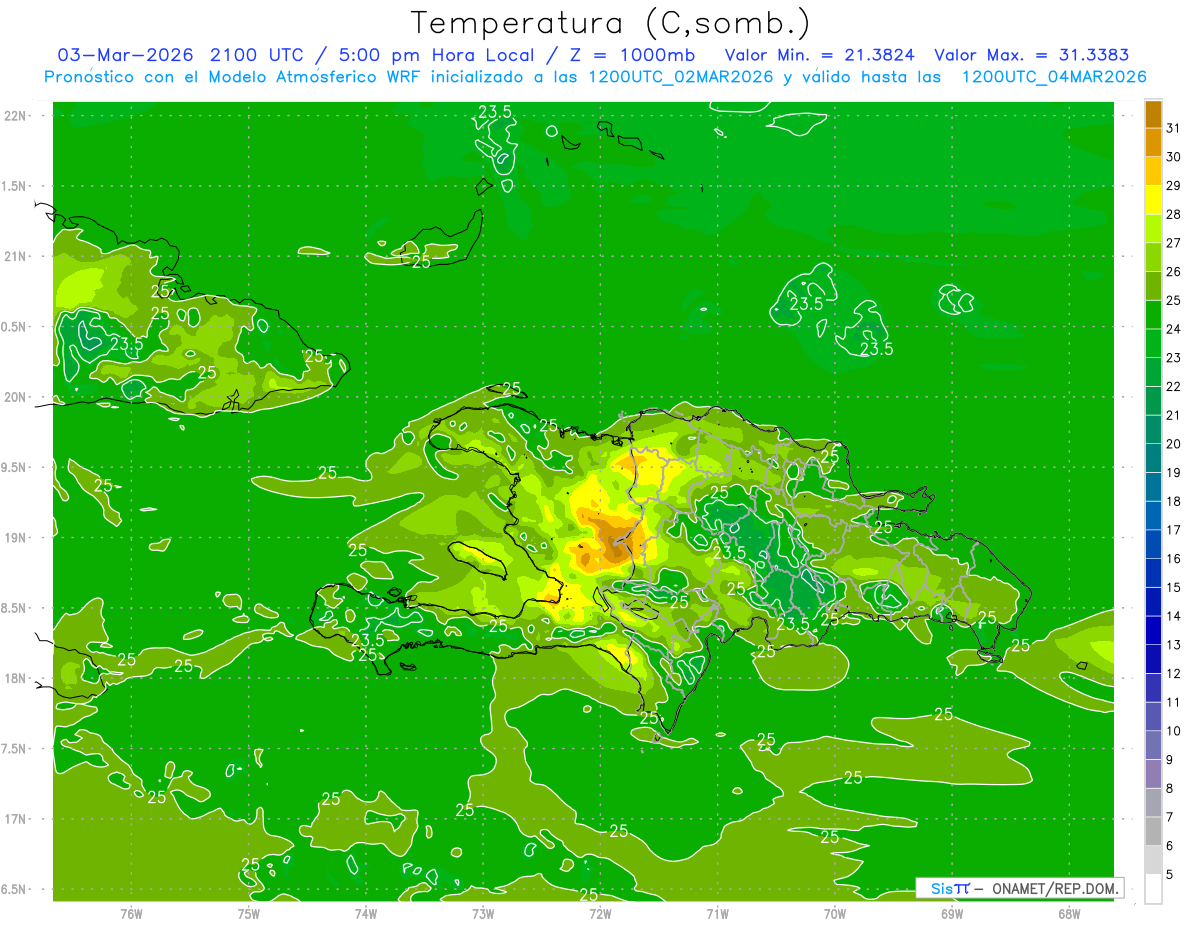Click the '71W' longitude axis label

click(x=717, y=913)
